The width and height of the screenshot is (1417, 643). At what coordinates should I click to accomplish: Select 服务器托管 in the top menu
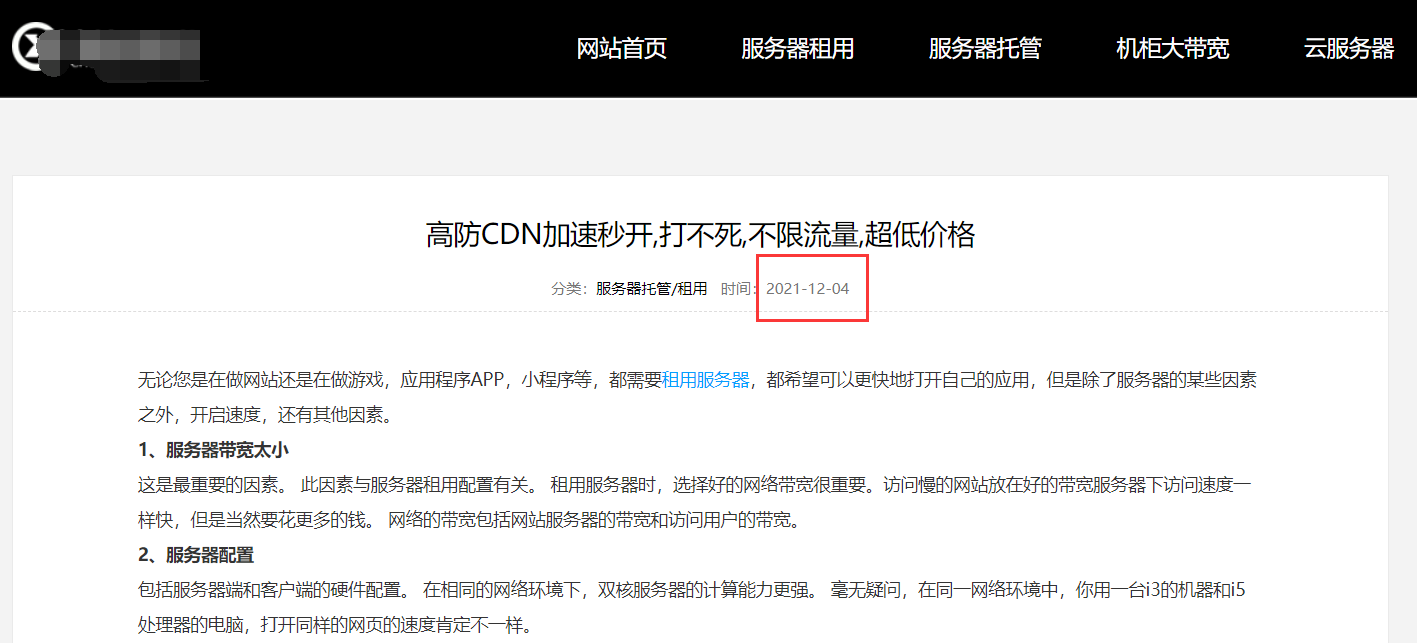click(984, 48)
